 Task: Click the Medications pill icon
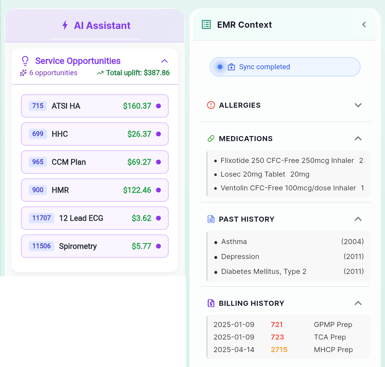tap(211, 138)
